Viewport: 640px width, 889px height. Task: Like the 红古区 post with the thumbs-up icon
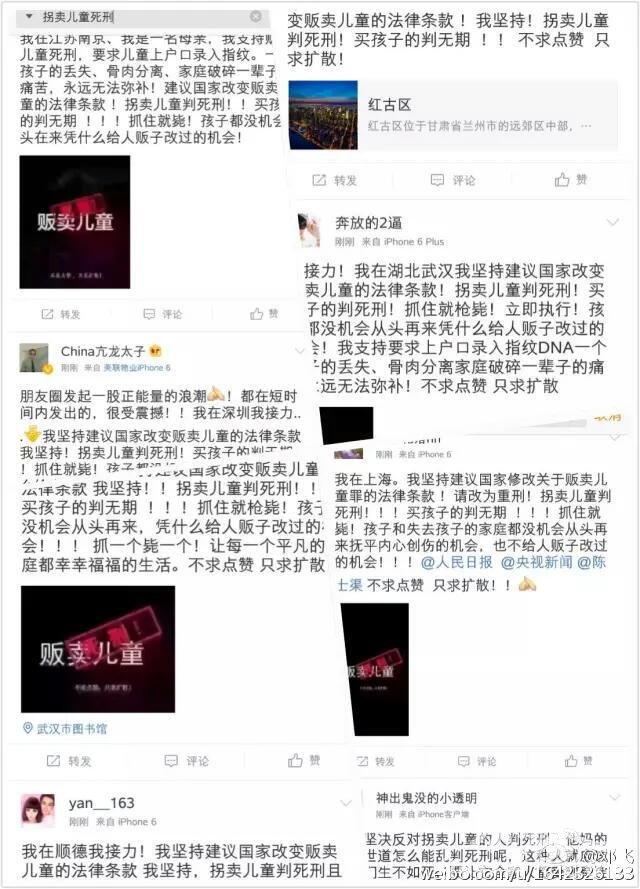[571, 180]
